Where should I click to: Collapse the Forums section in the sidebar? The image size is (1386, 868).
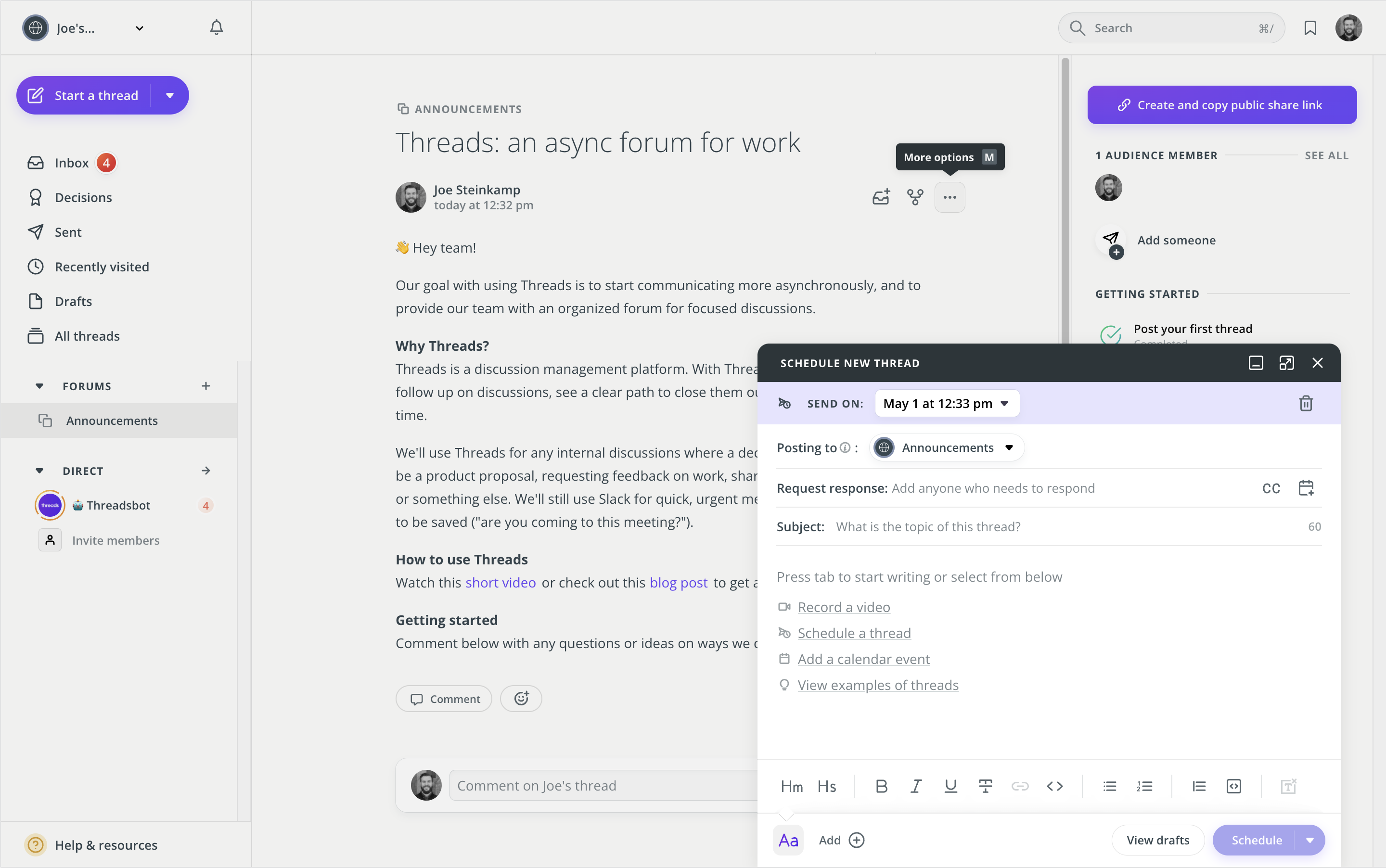tap(39, 386)
